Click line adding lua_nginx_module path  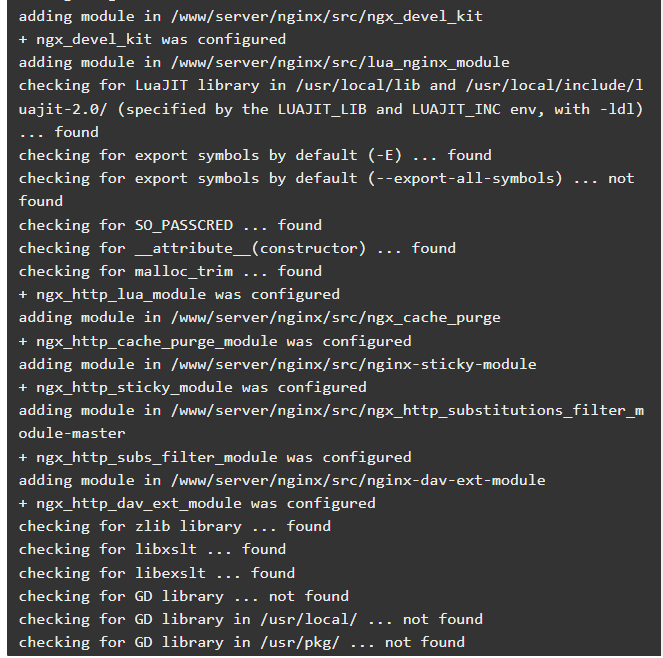(264, 63)
